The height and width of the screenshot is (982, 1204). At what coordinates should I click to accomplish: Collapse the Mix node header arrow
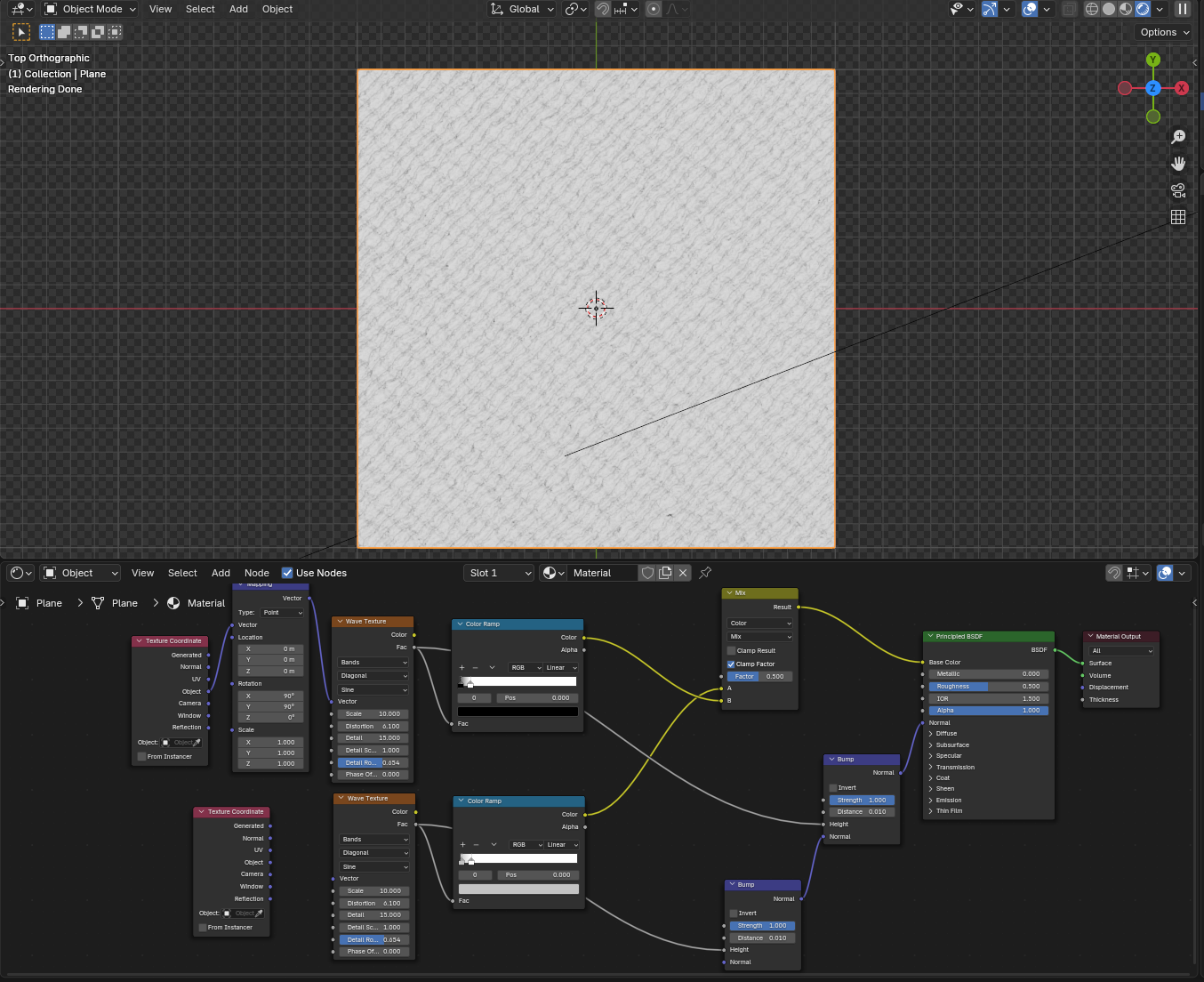pyautogui.click(x=730, y=592)
